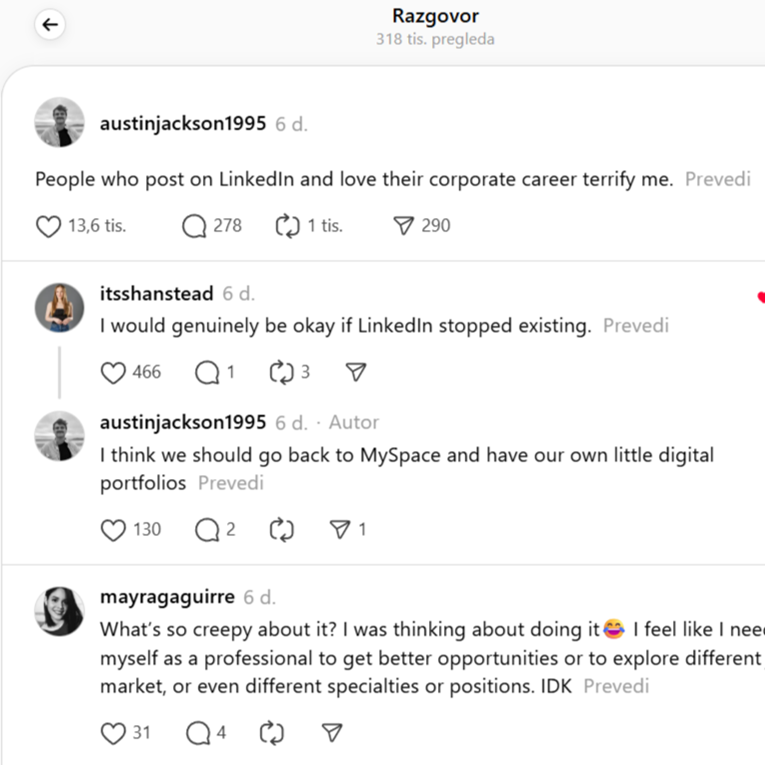The image size is (765, 765).
Task: Share the main post via send icon
Action: pyautogui.click(x=403, y=226)
